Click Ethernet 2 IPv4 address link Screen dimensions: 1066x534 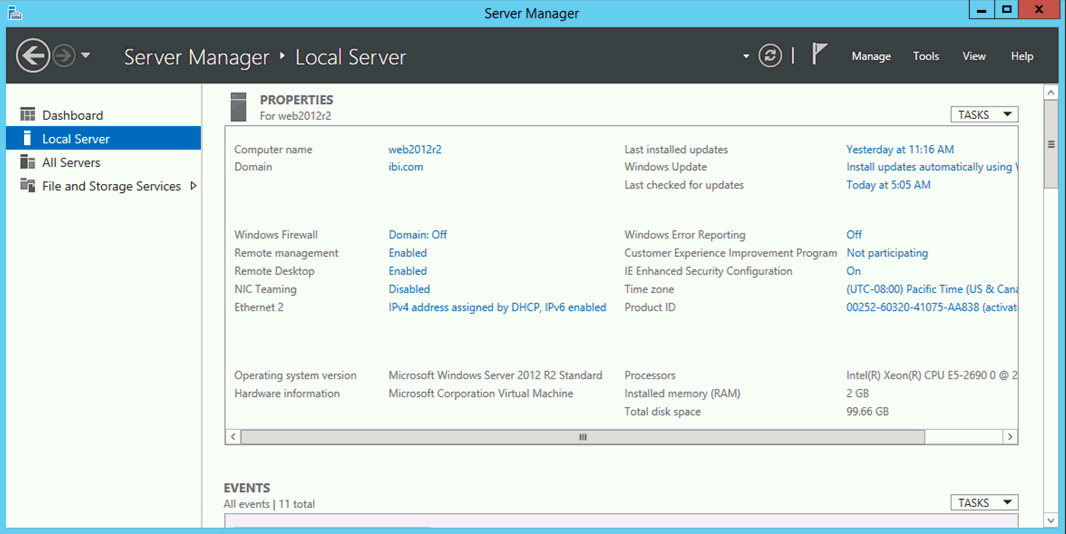point(497,307)
